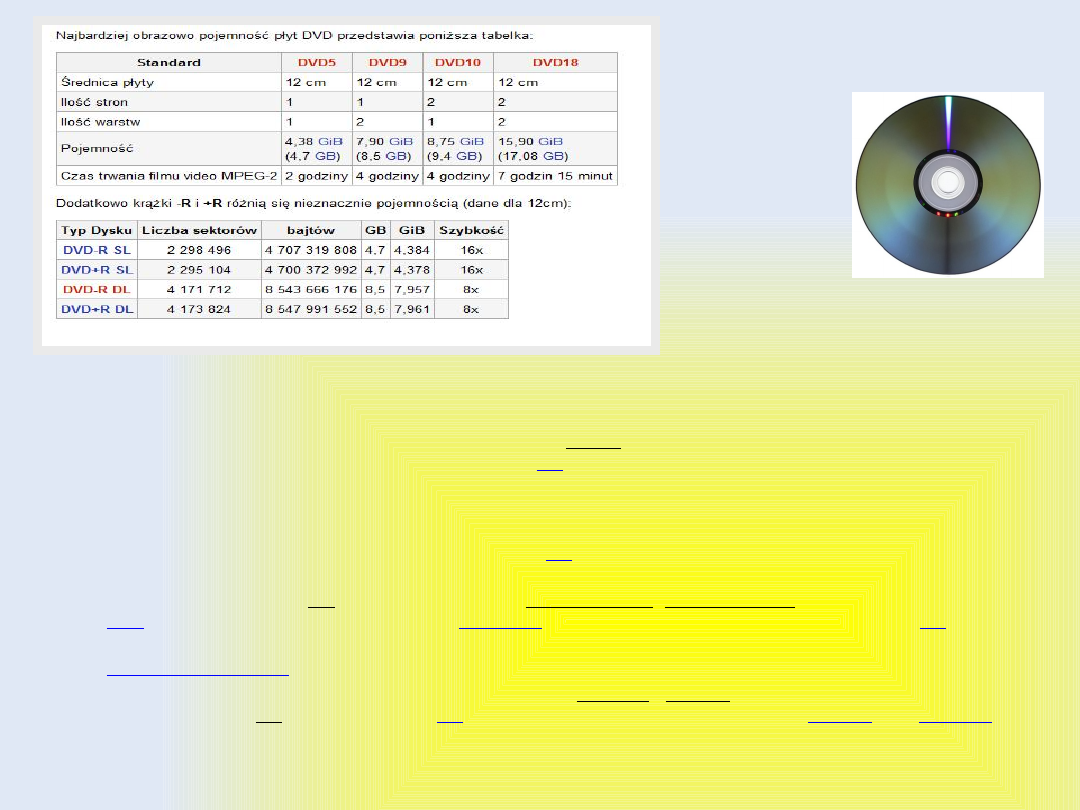Viewport: 1080px width, 810px height.
Task: Click GiB link beside 4,38 capacity
Action: [x=330, y=142]
